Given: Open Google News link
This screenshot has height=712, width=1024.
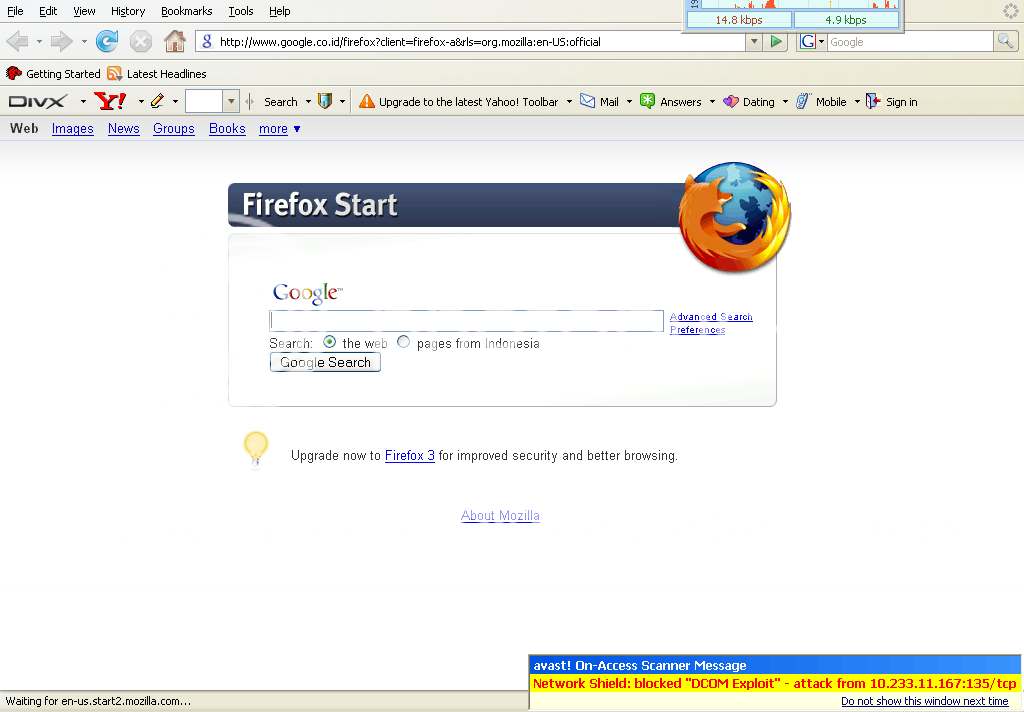Looking at the screenshot, I should (x=123, y=129).
